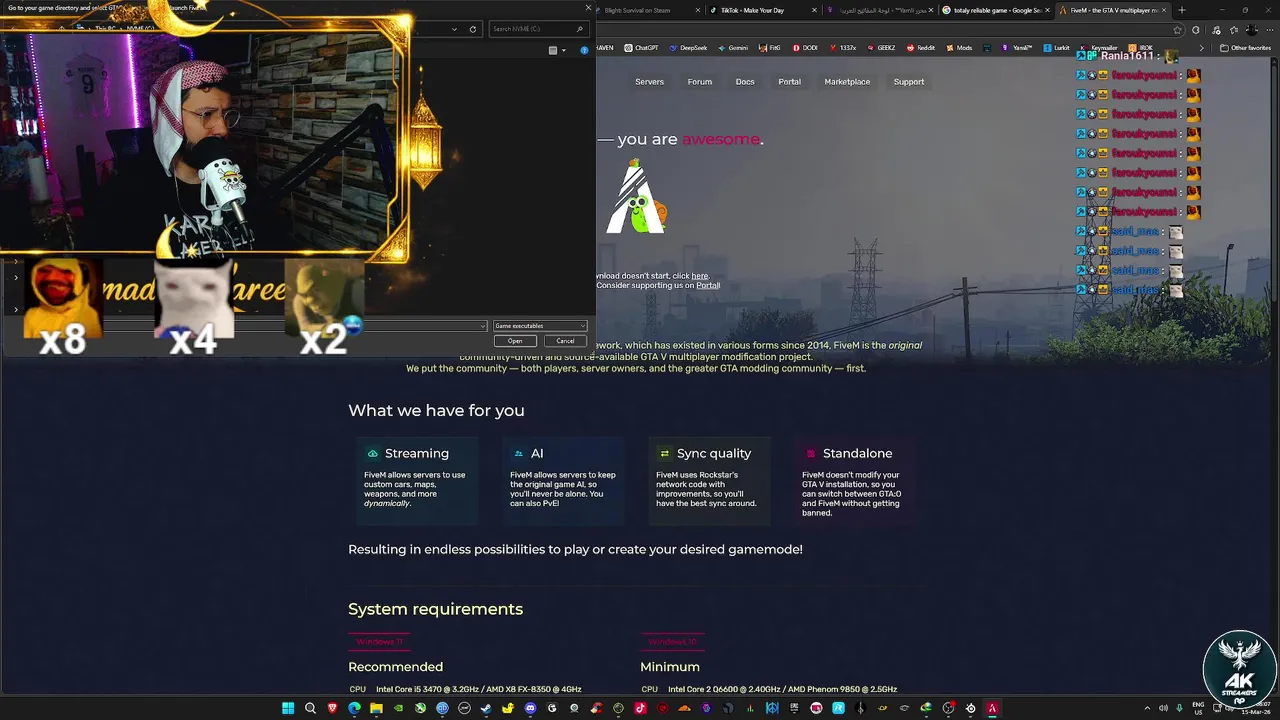Open the Mods bookmark

[958, 48]
